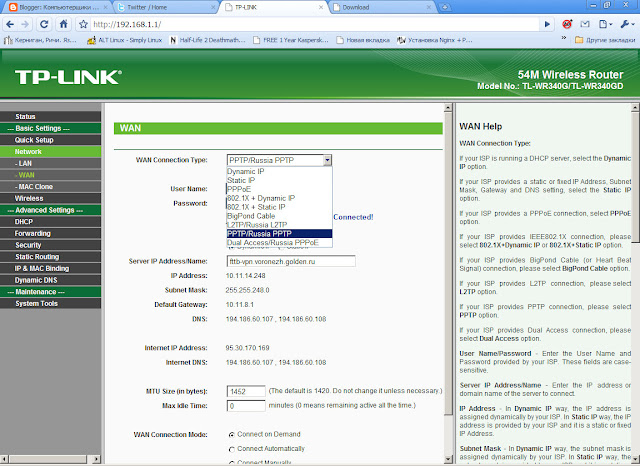The image size is (640, 466).
Task: Open Security in sidebar
Action: tap(51, 245)
